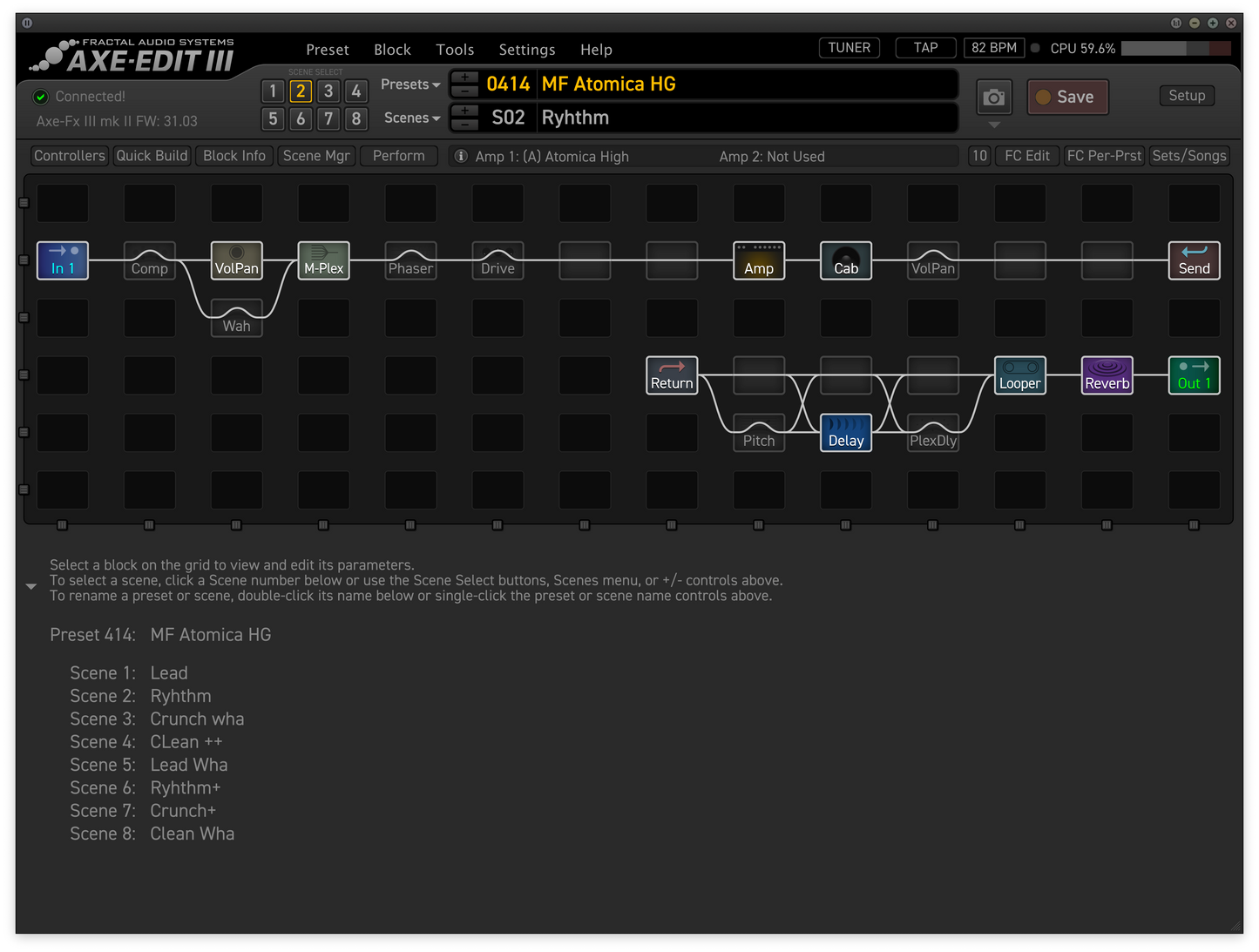The image size is (1259, 952).
Task: Select the Looper block
Action: [x=1019, y=375]
